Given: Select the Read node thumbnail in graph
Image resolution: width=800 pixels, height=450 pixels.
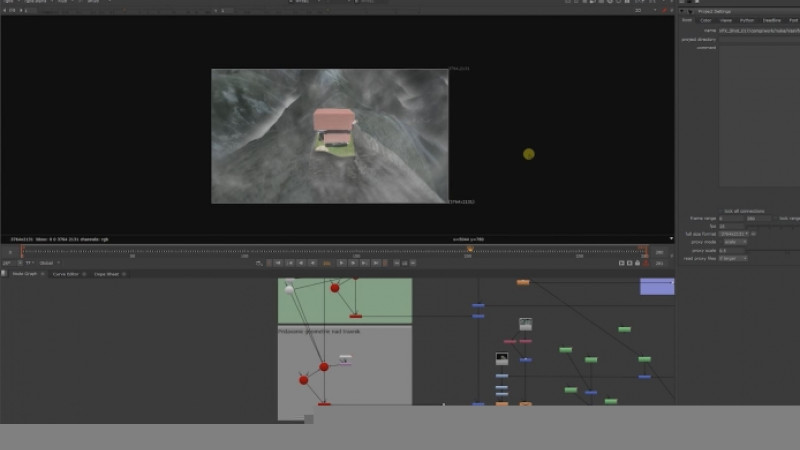Looking at the screenshot, I should pyautogui.click(x=526, y=324).
